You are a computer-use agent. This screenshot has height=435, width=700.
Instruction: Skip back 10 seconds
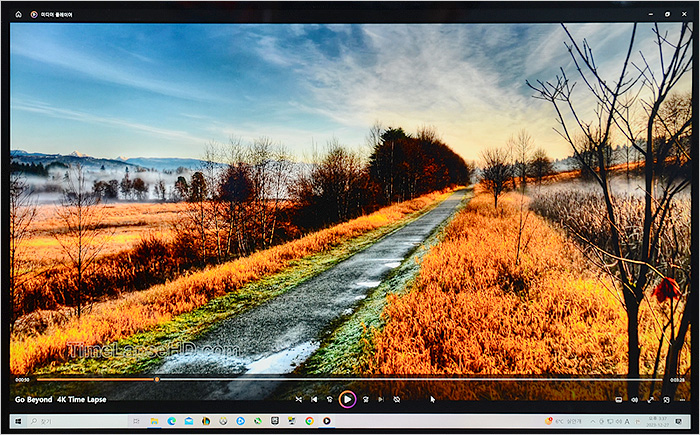(329, 399)
